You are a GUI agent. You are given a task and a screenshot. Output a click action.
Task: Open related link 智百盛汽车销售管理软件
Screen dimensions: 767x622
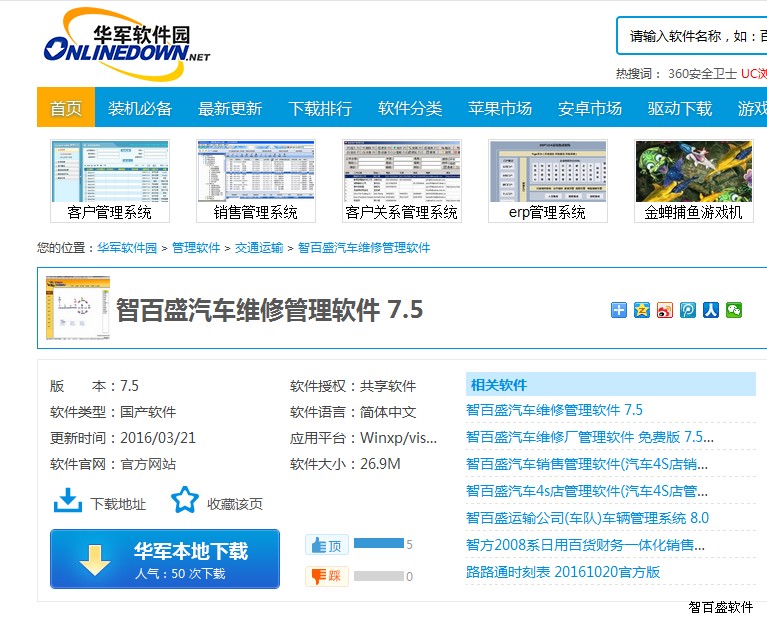point(587,464)
